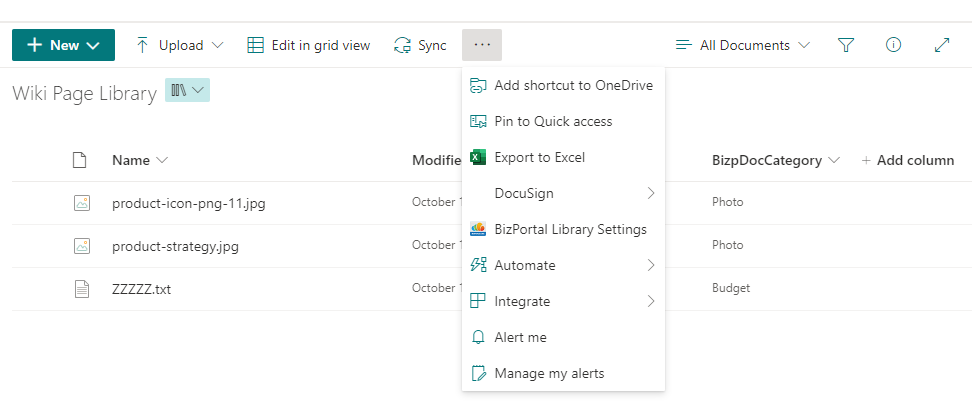The width and height of the screenshot is (972, 417).
Task: Expand the Upload dropdown menu
Action: 179,45
